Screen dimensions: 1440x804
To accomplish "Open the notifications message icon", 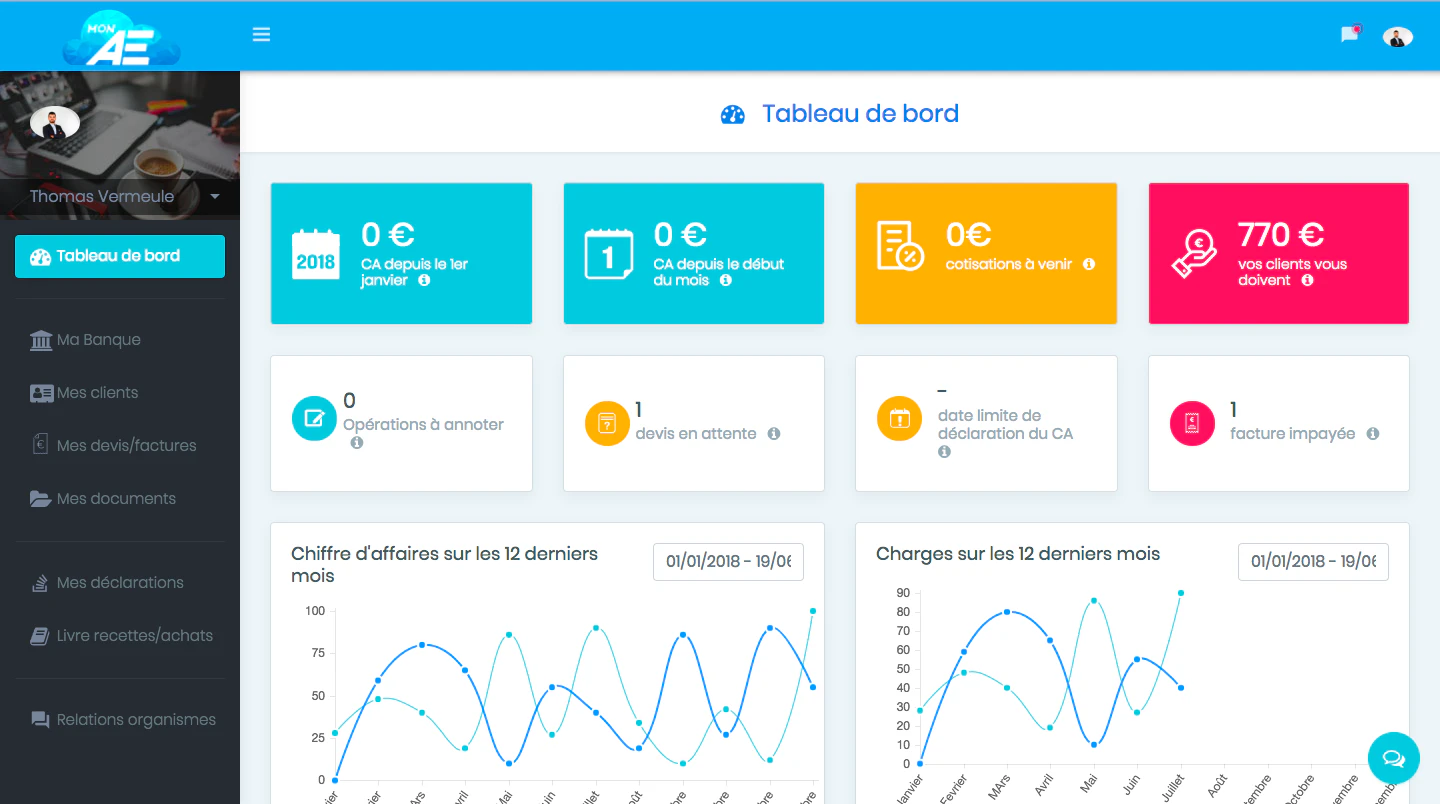I will 1350,34.
